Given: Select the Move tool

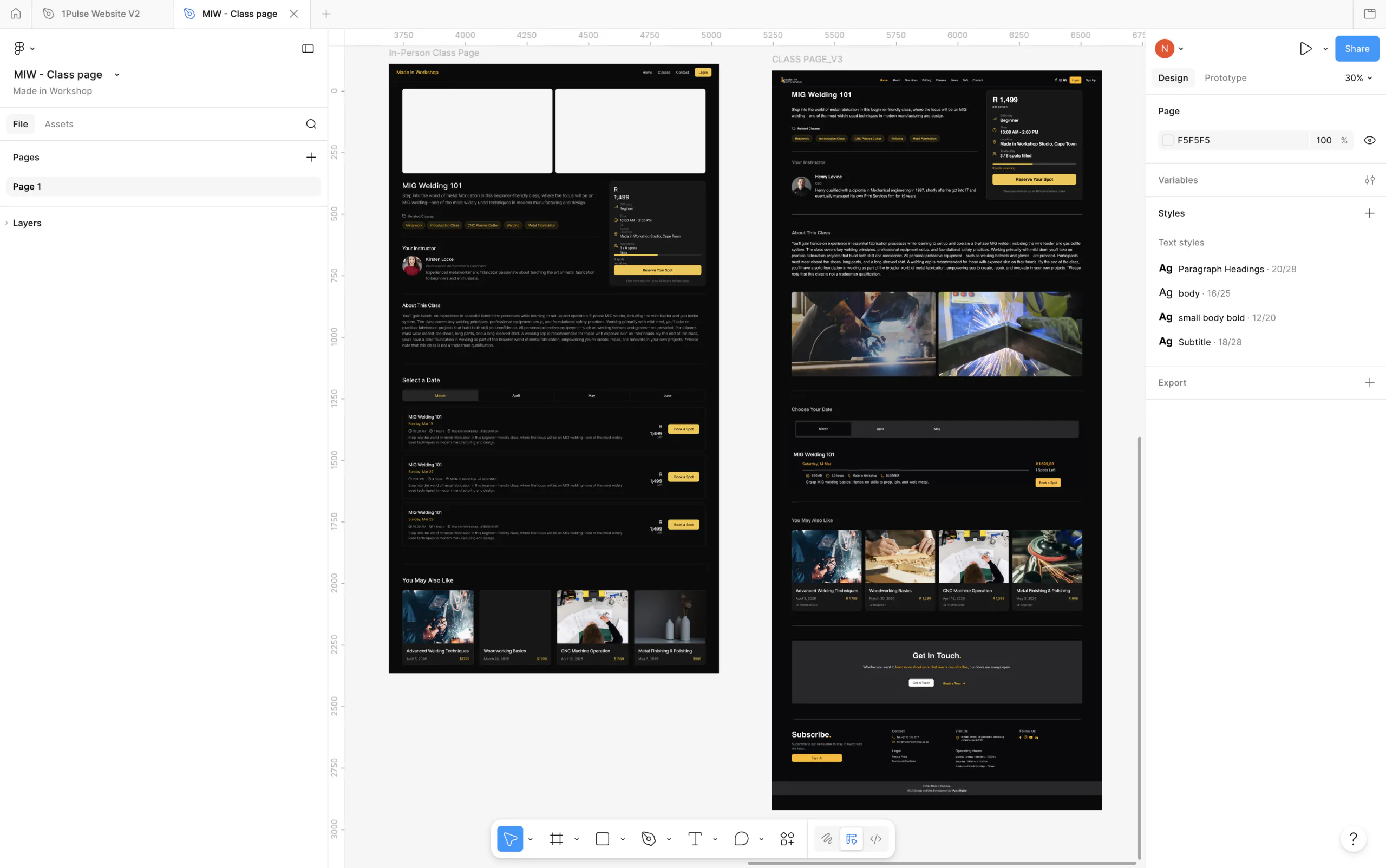Looking at the screenshot, I should click(x=509, y=839).
